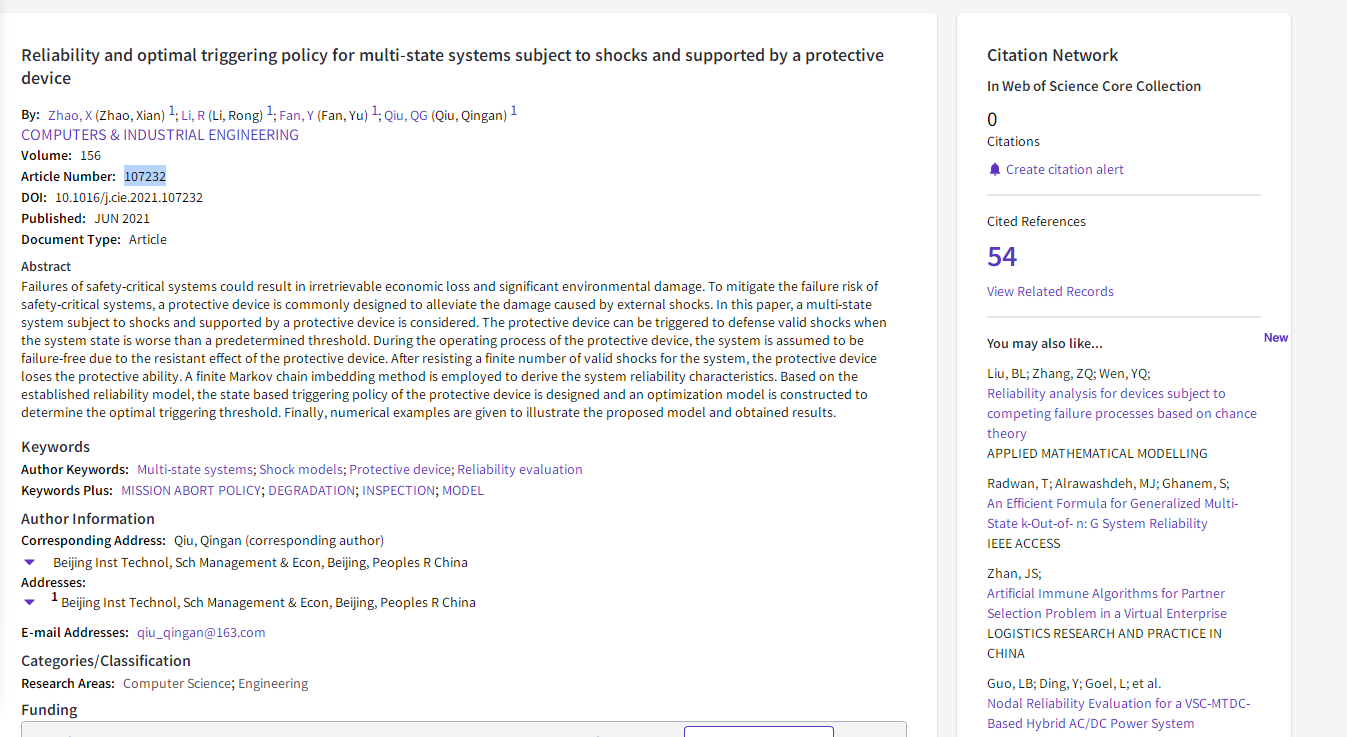
Task: Click the qiu_qingan@163.com email address
Action: click(201, 633)
